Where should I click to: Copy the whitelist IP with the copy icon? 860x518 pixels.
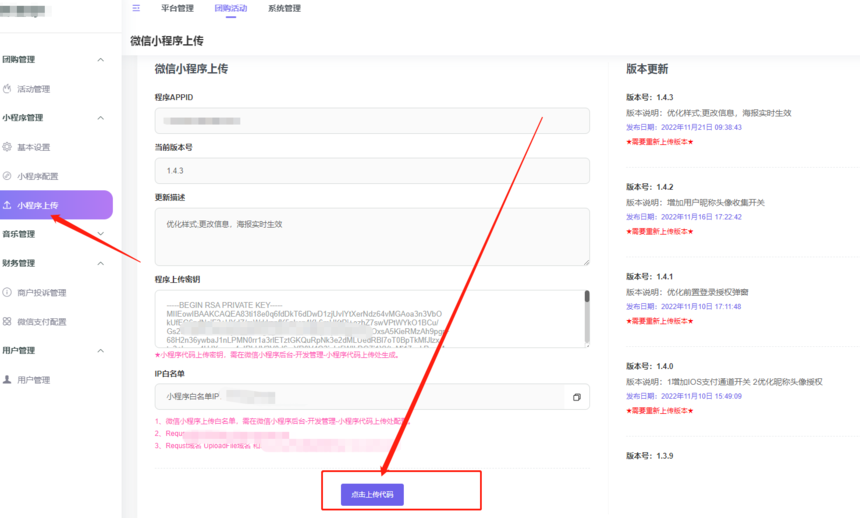[576, 397]
